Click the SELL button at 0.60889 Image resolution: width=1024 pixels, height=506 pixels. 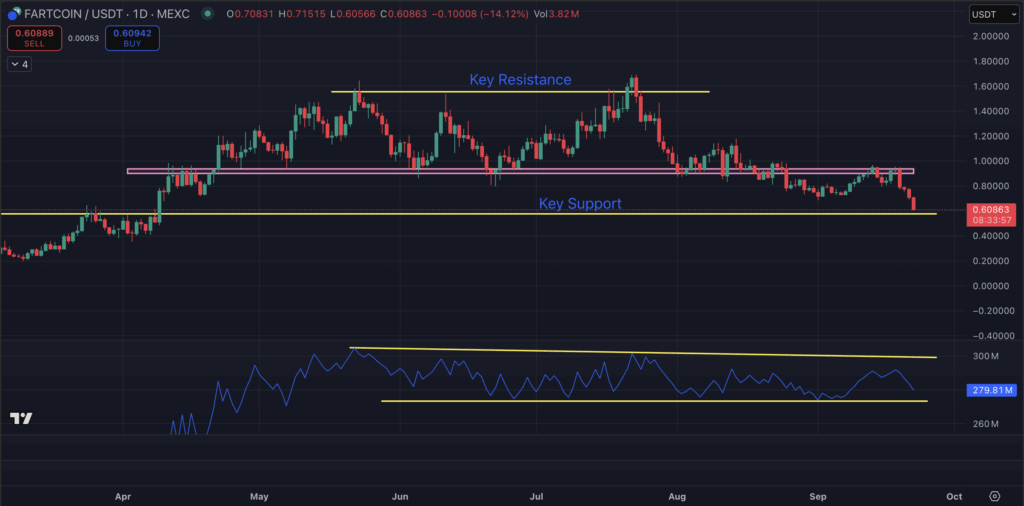35,38
